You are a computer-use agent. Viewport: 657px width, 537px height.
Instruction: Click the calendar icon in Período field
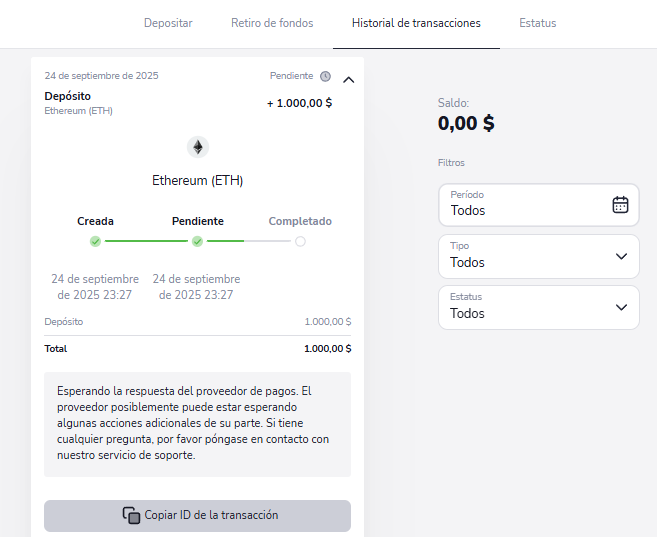620,205
